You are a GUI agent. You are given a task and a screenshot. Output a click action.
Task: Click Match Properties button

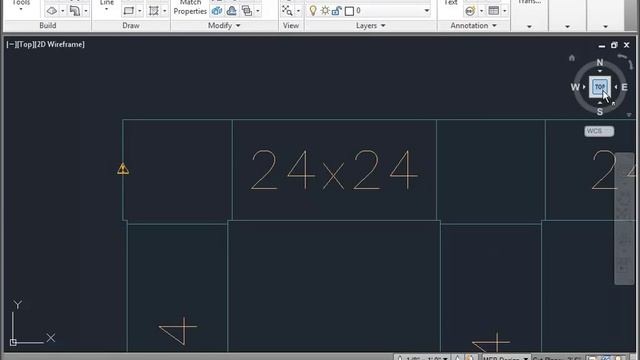coord(190,8)
